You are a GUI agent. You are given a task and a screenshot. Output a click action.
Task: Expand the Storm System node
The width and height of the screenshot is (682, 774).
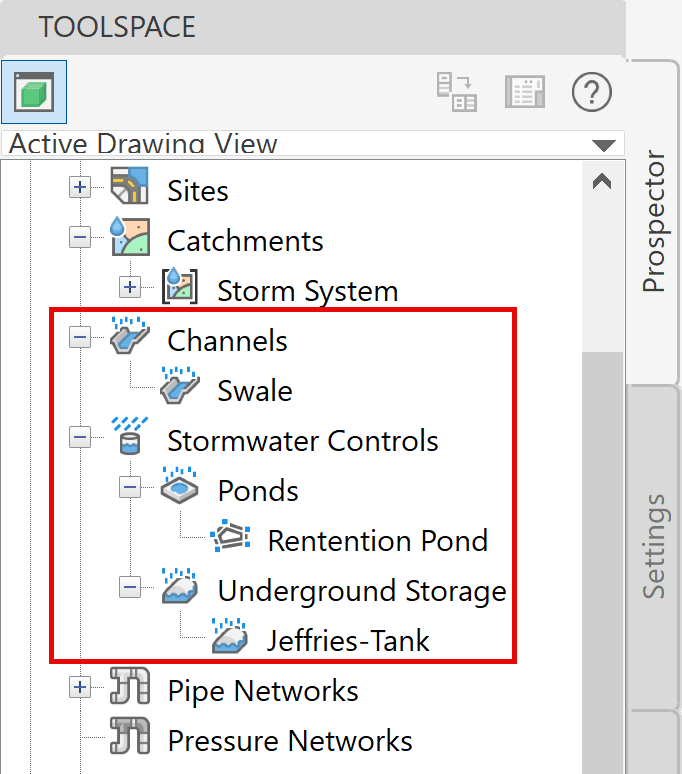coord(130,287)
